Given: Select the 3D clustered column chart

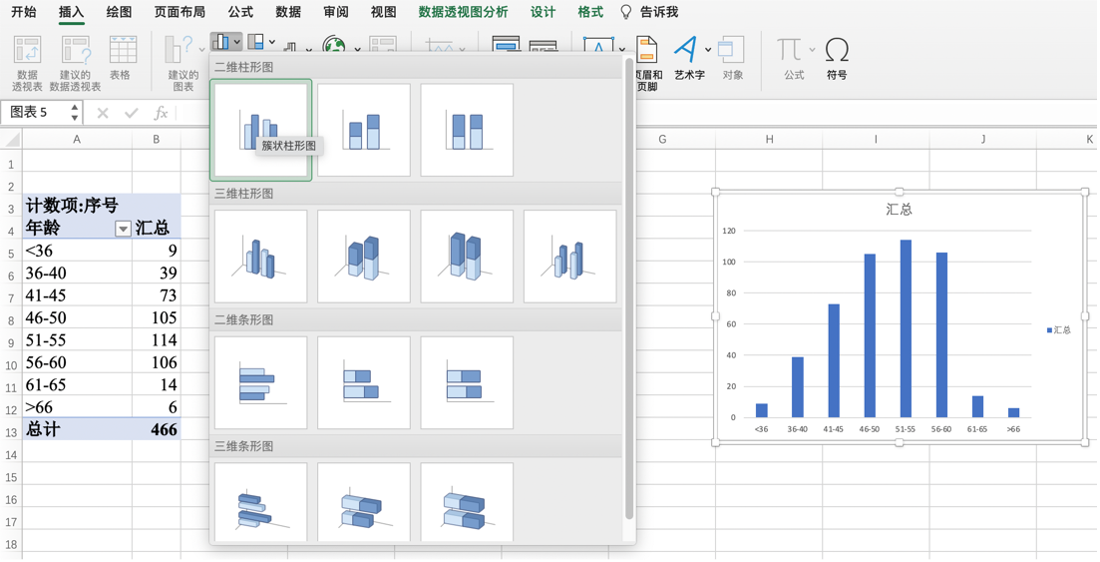Looking at the screenshot, I should (x=261, y=257).
